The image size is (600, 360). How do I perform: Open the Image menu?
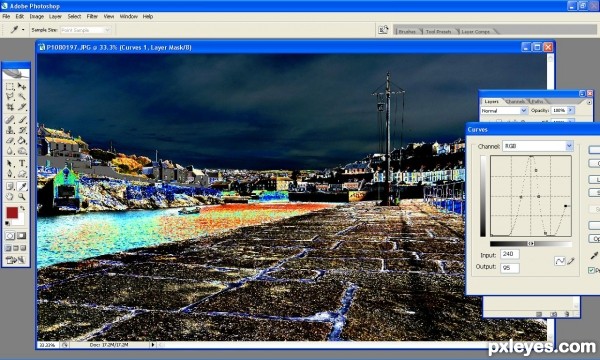pos(37,16)
